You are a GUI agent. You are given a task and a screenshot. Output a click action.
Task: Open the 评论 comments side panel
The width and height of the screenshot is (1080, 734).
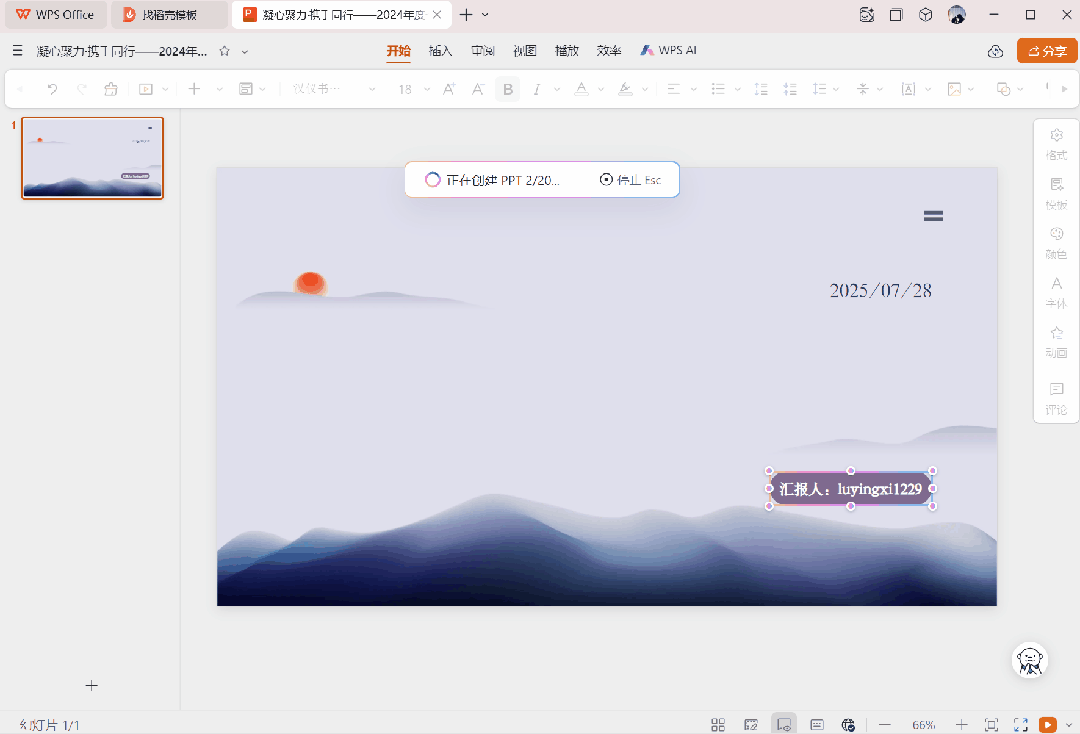[x=1056, y=399]
